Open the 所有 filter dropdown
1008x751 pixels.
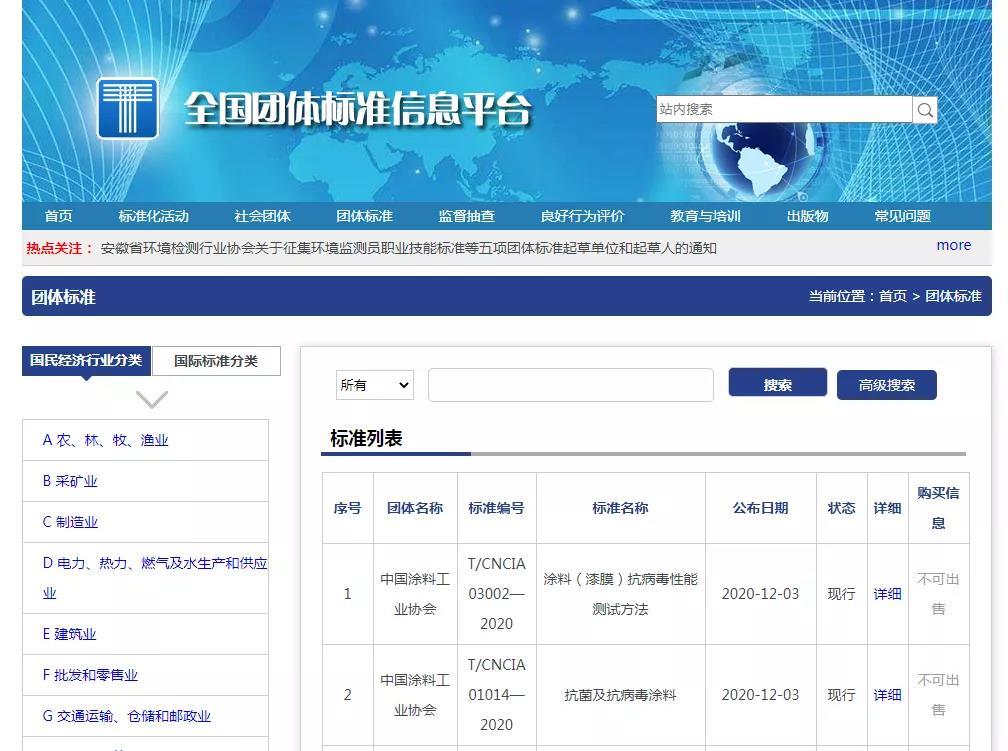375,385
